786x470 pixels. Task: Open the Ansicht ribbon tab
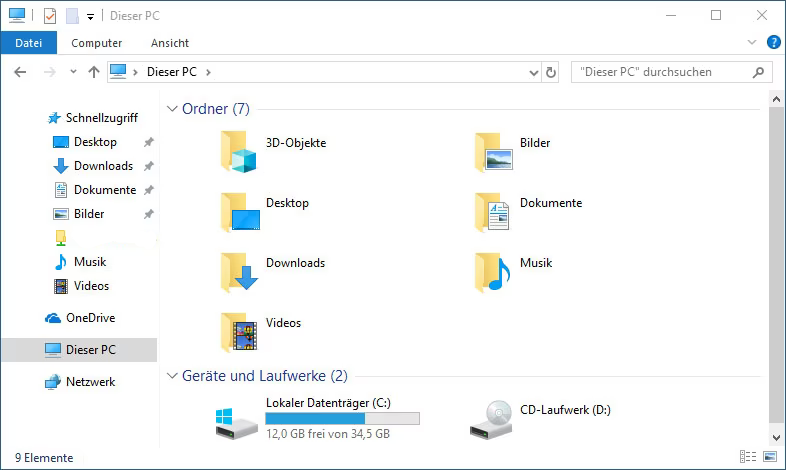click(170, 43)
